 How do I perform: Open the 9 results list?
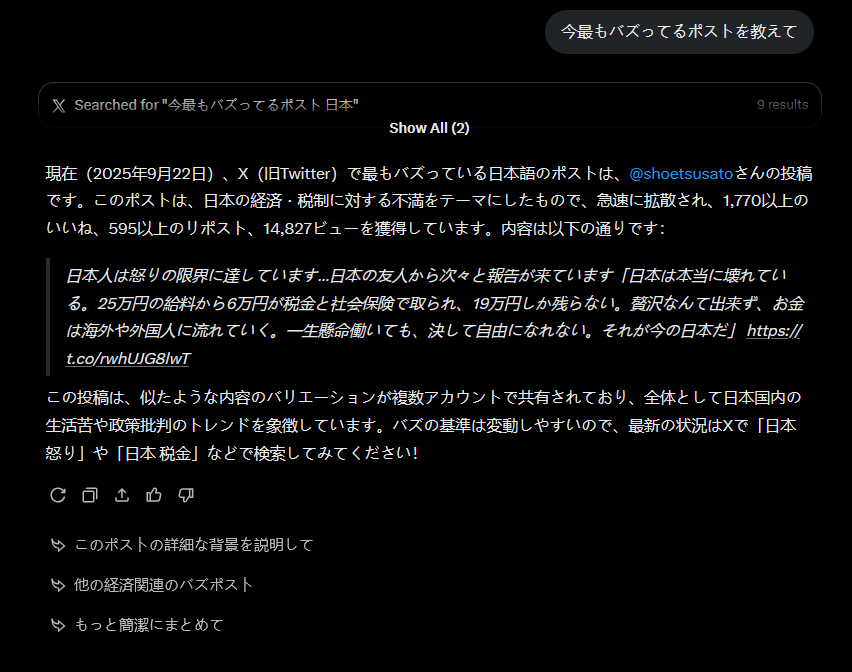pyautogui.click(x=782, y=105)
